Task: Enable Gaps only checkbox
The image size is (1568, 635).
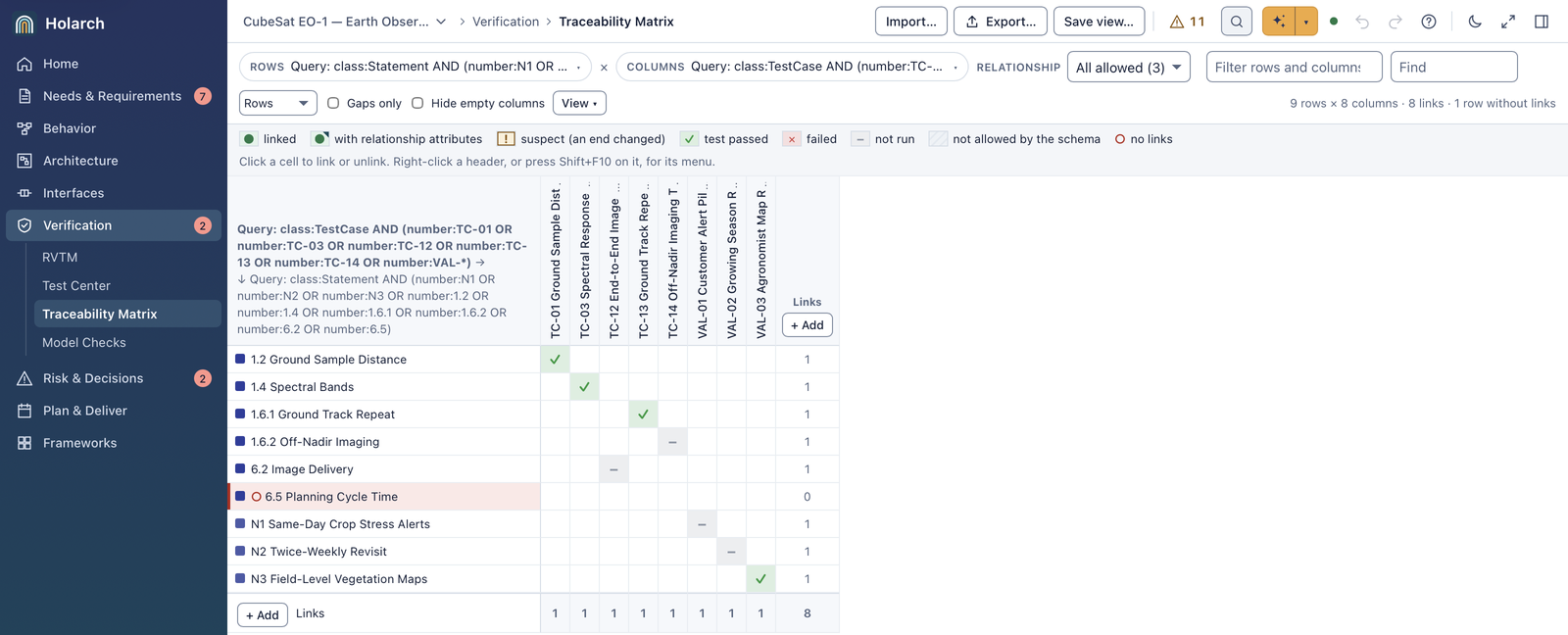Action: click(333, 103)
